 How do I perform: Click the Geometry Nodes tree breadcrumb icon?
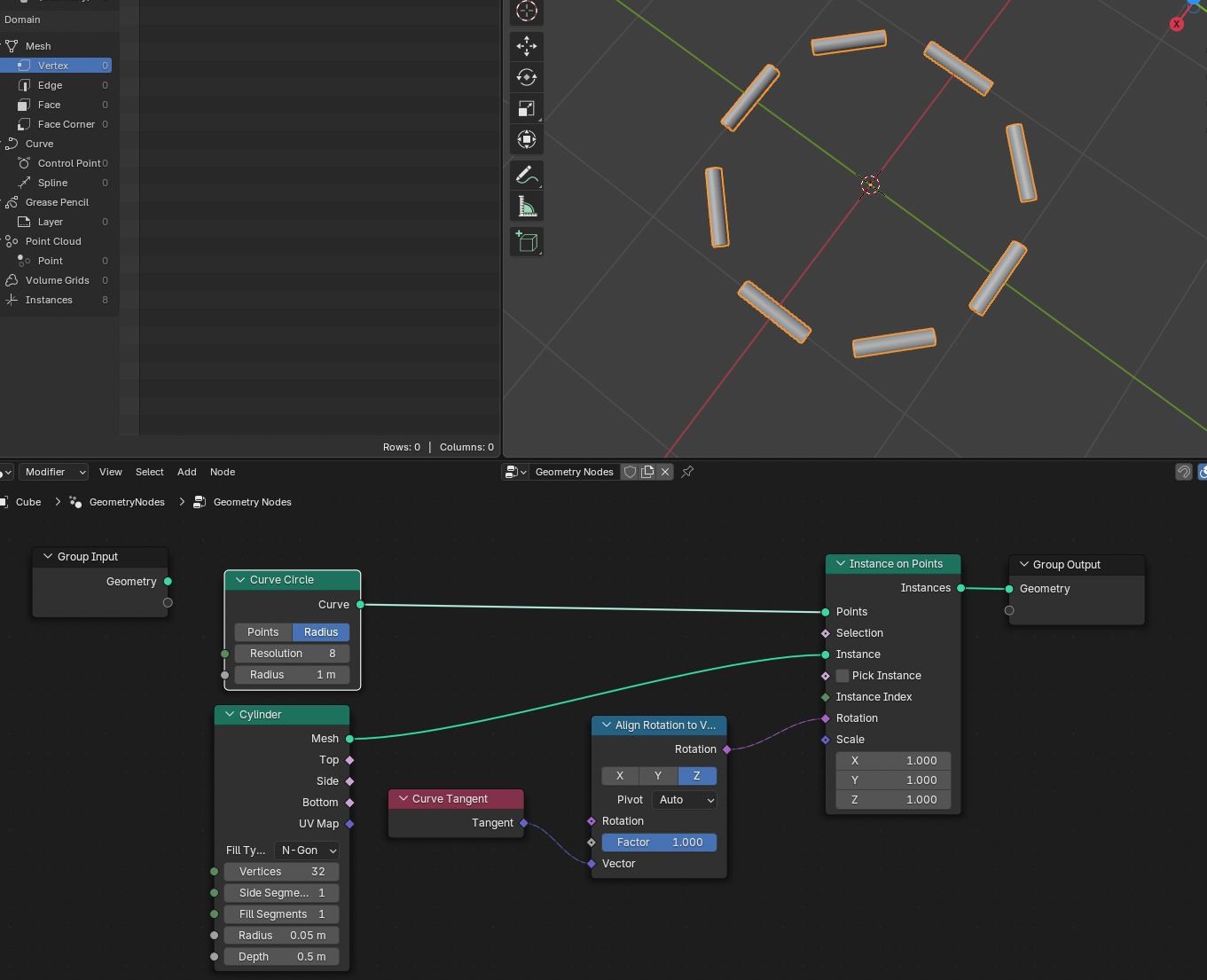pos(200,502)
